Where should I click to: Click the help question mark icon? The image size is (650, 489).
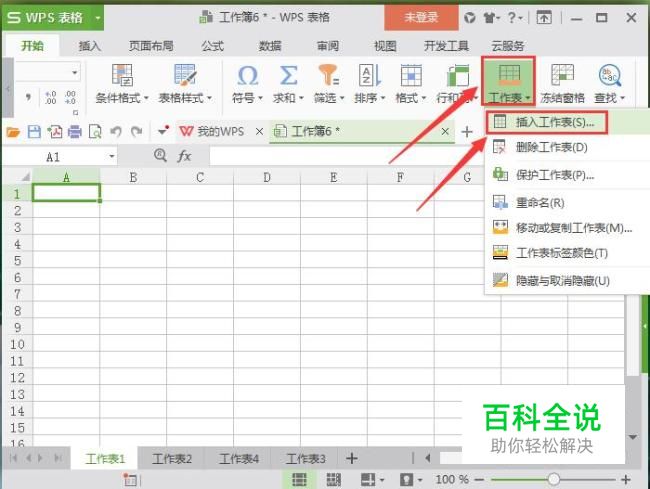pyautogui.click(x=512, y=18)
